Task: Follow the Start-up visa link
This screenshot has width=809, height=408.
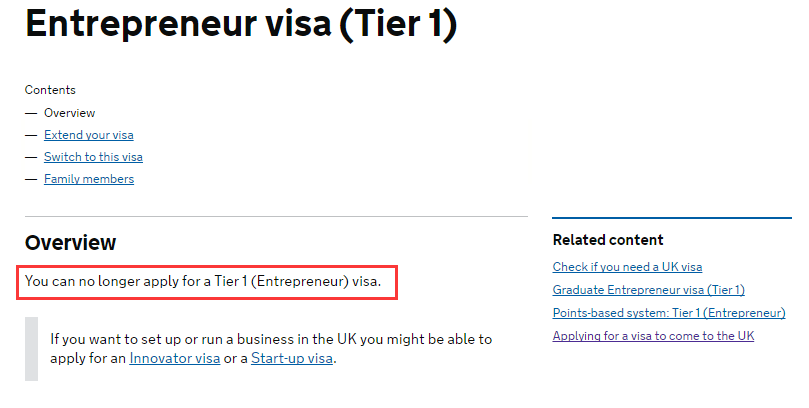Action: (x=292, y=358)
